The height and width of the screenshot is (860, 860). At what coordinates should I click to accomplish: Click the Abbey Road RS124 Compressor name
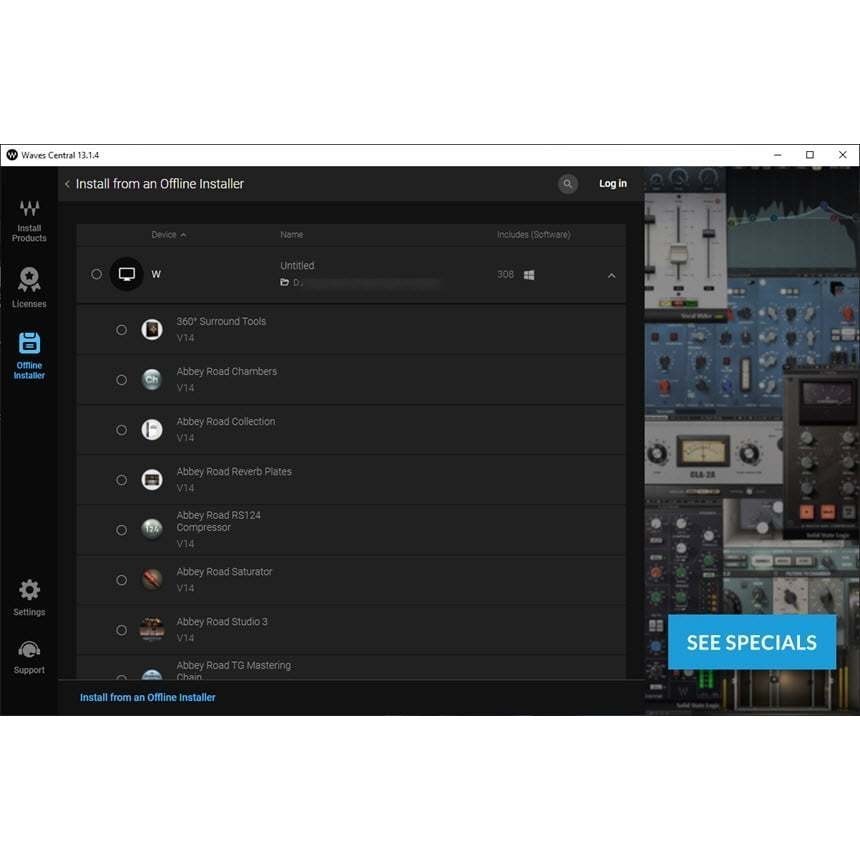pos(218,521)
